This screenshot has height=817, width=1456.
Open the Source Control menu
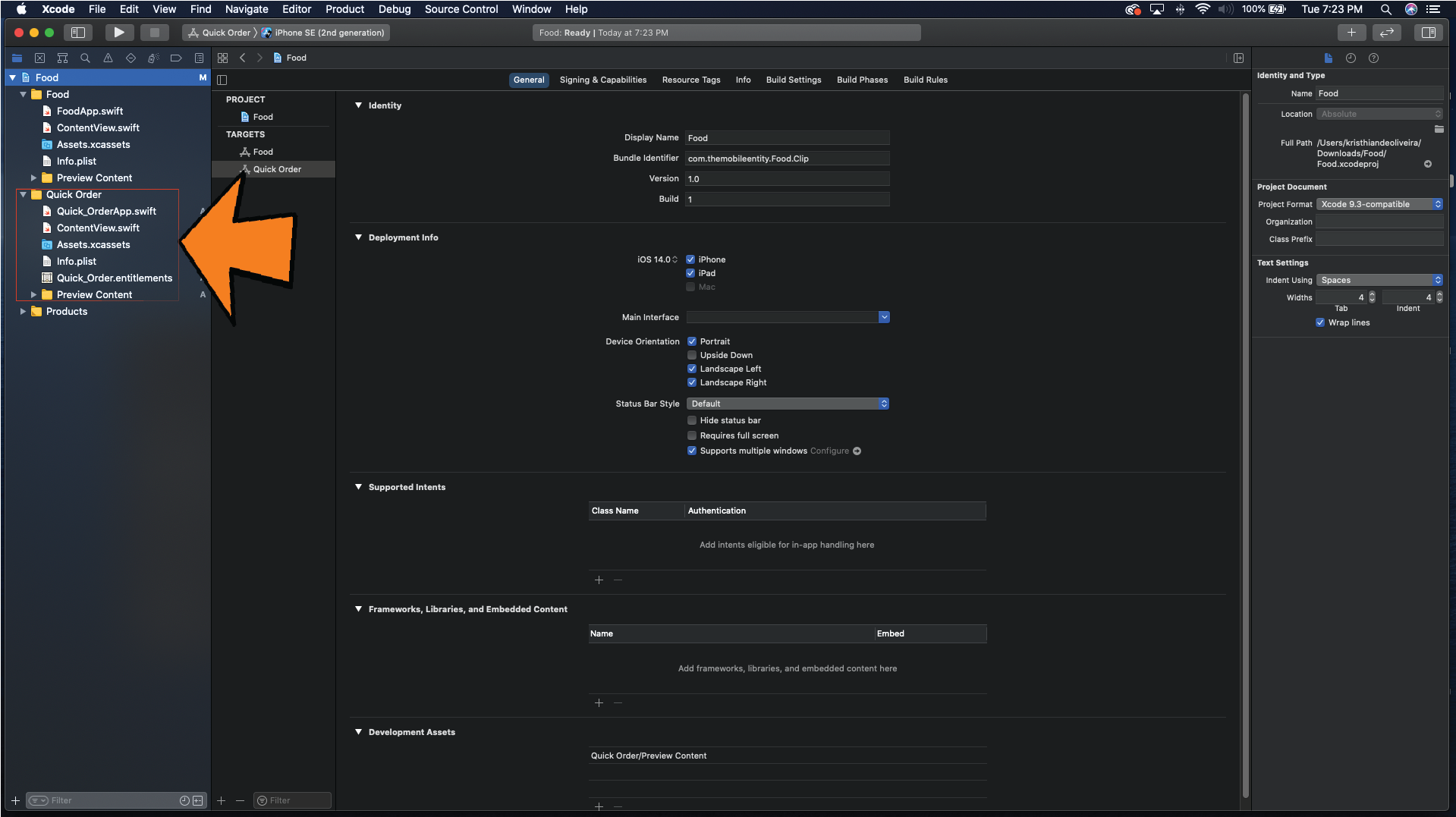(x=461, y=9)
